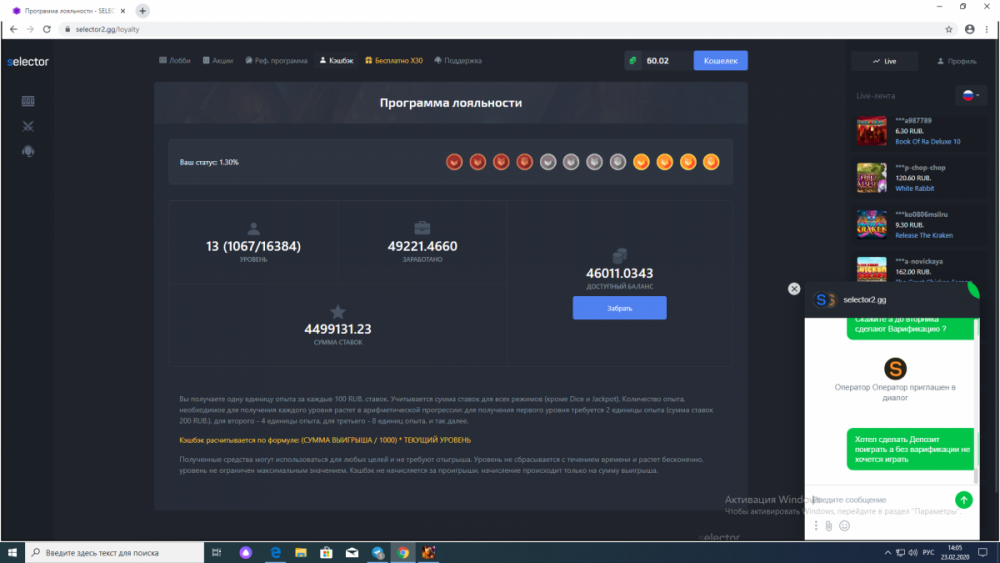Click the selector logo in top-left
The height and width of the screenshot is (563, 1000).
[x=28, y=61]
